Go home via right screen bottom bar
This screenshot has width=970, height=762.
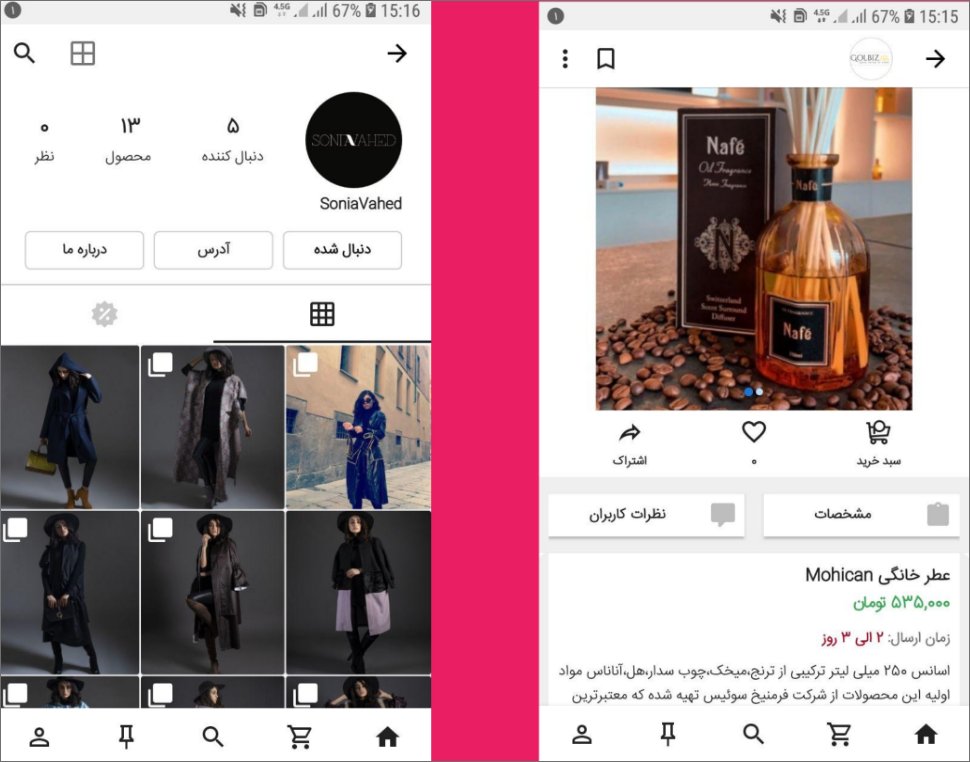[926, 734]
